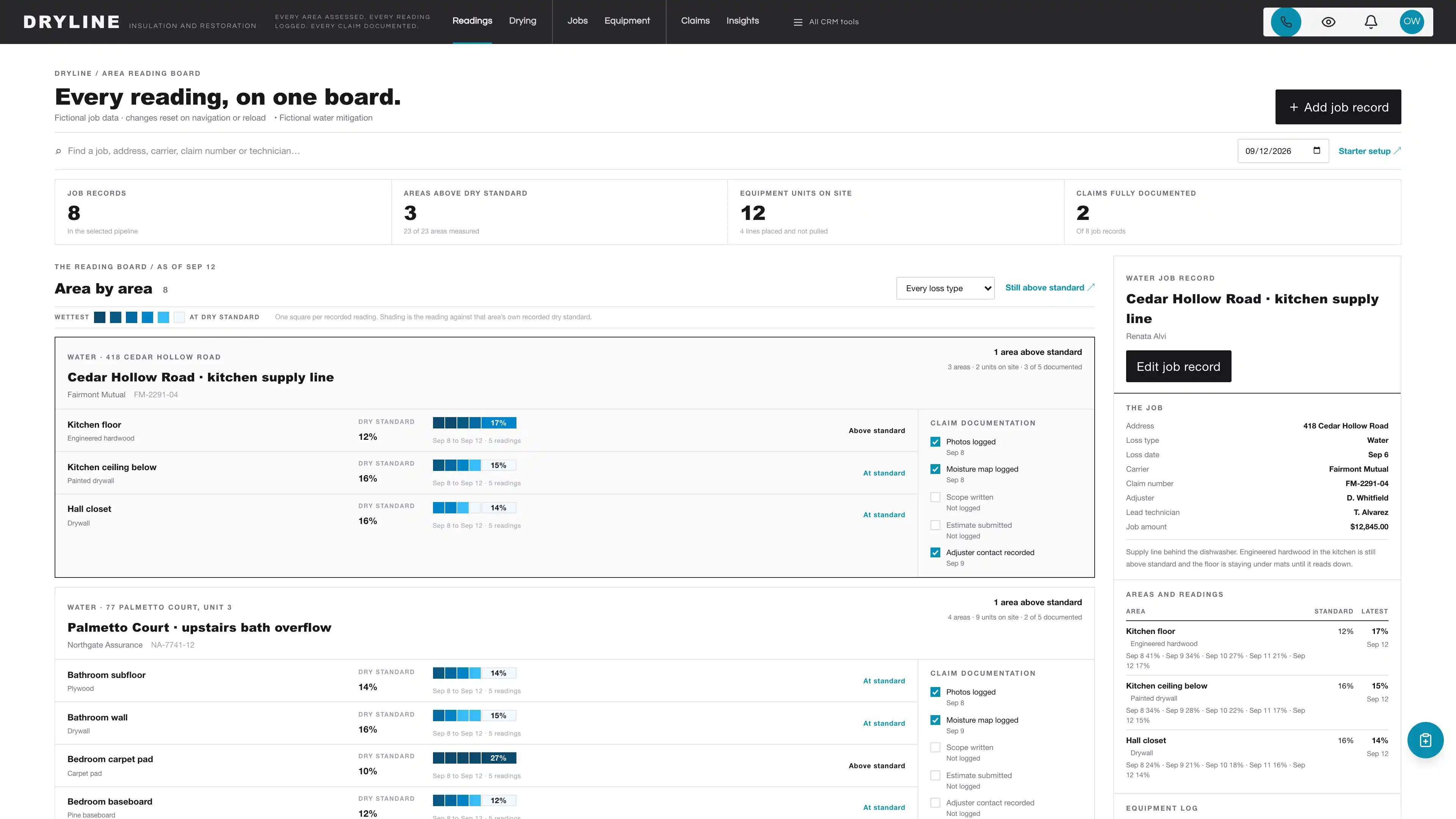Viewport: 1456px width, 819px height.
Task: Click the DRYLINE logo
Action: point(71,22)
